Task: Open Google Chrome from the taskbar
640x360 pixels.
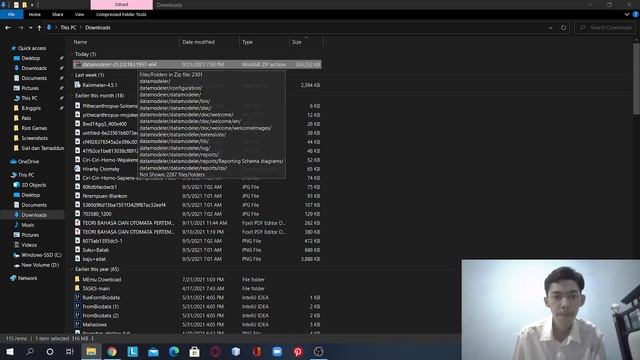Action: click(x=112, y=351)
